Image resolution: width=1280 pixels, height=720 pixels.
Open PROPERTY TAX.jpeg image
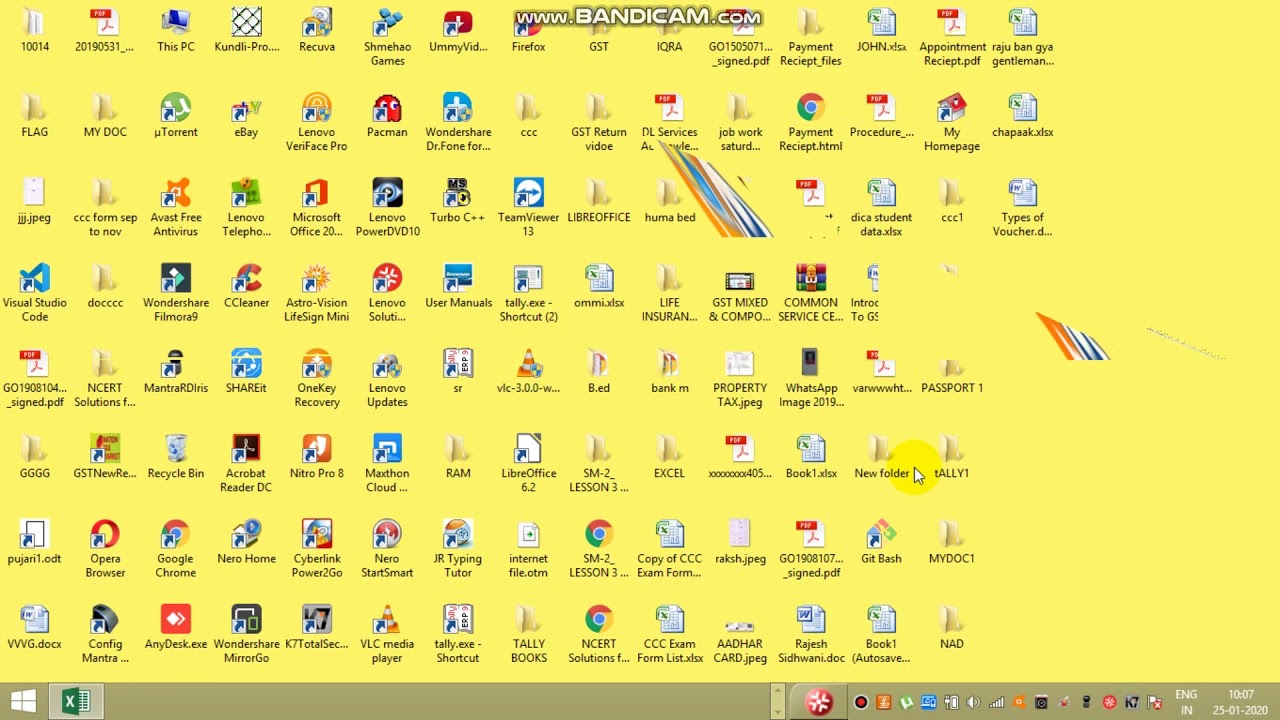pos(740,379)
